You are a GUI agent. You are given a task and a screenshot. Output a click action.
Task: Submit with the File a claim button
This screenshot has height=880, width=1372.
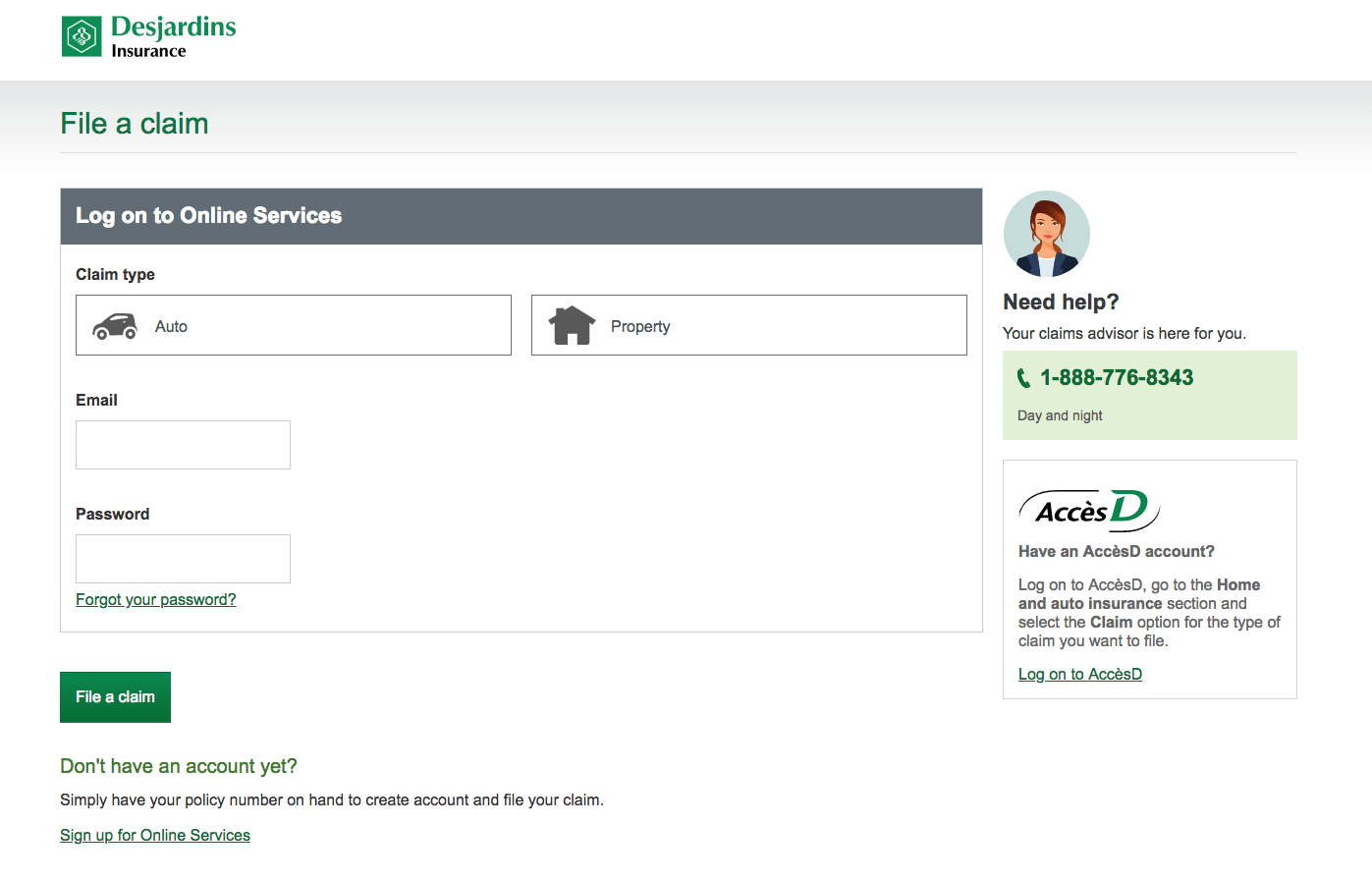[x=115, y=697]
